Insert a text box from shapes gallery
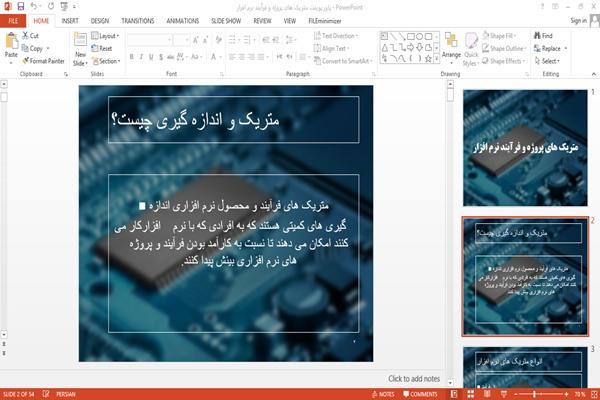This screenshot has width=600, height=400. [x=384, y=36]
